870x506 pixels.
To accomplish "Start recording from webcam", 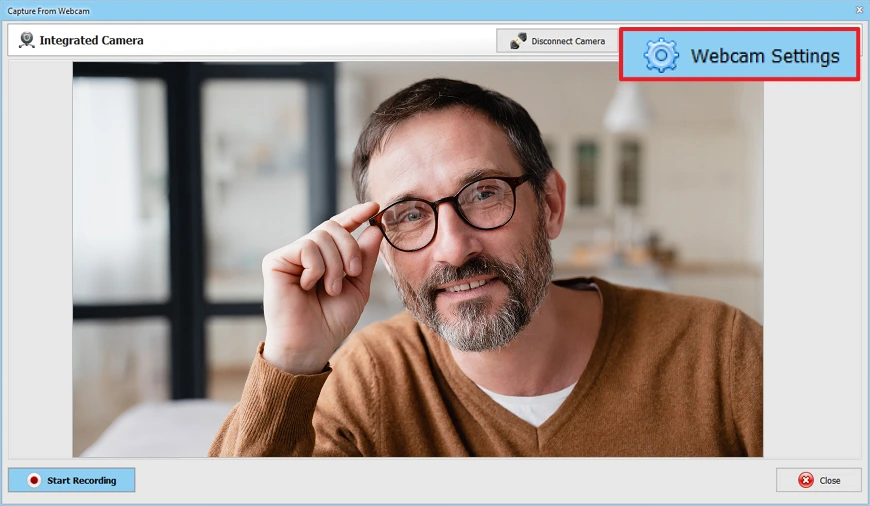I will tap(72, 480).
